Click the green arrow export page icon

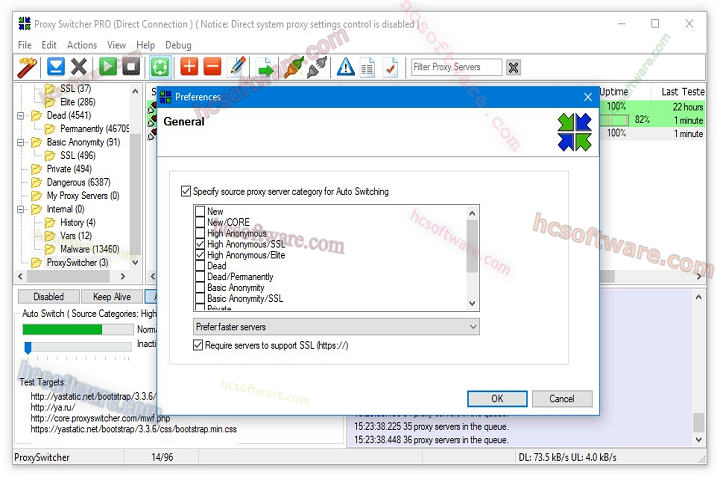click(x=265, y=67)
